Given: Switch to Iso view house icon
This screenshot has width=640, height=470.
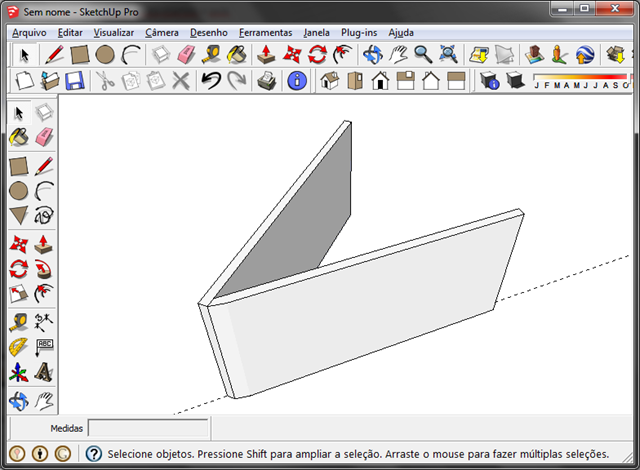Looking at the screenshot, I should (330, 80).
